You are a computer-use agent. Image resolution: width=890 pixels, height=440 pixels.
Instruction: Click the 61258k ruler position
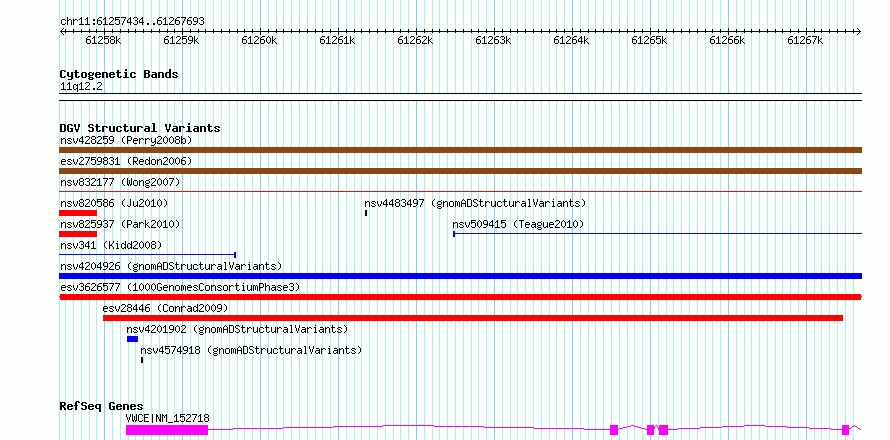(103, 40)
